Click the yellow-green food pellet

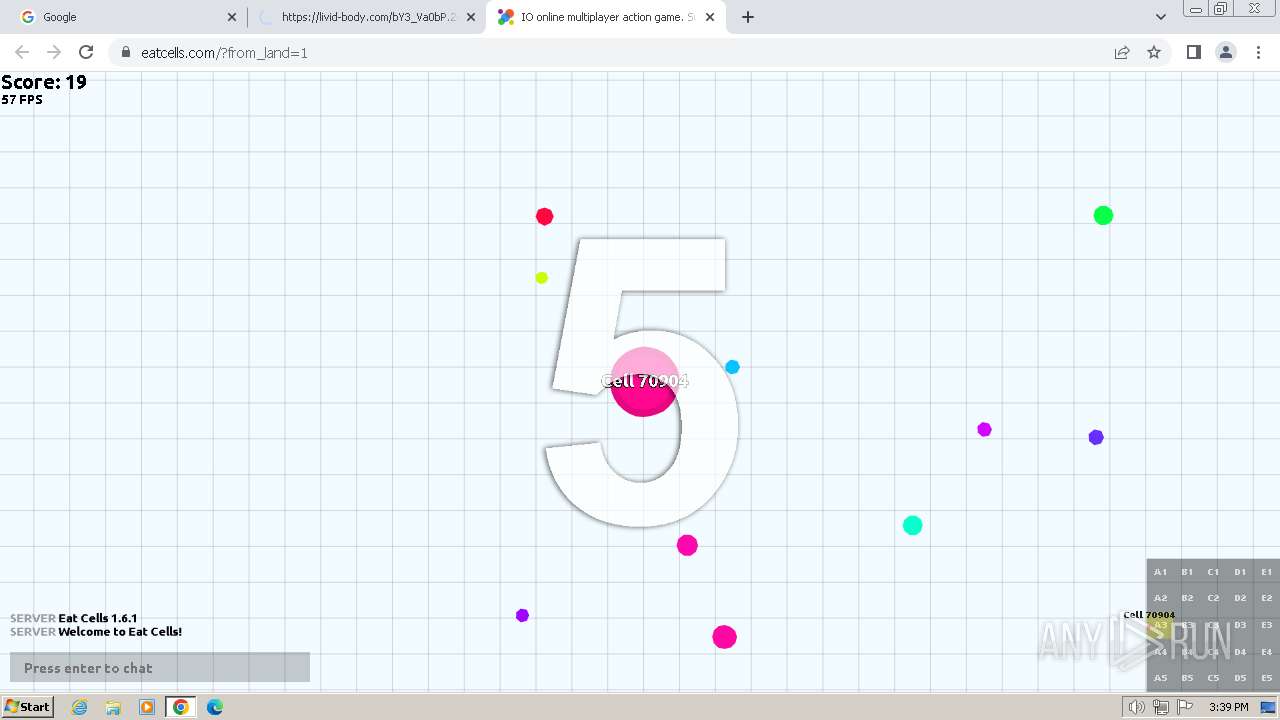541,278
